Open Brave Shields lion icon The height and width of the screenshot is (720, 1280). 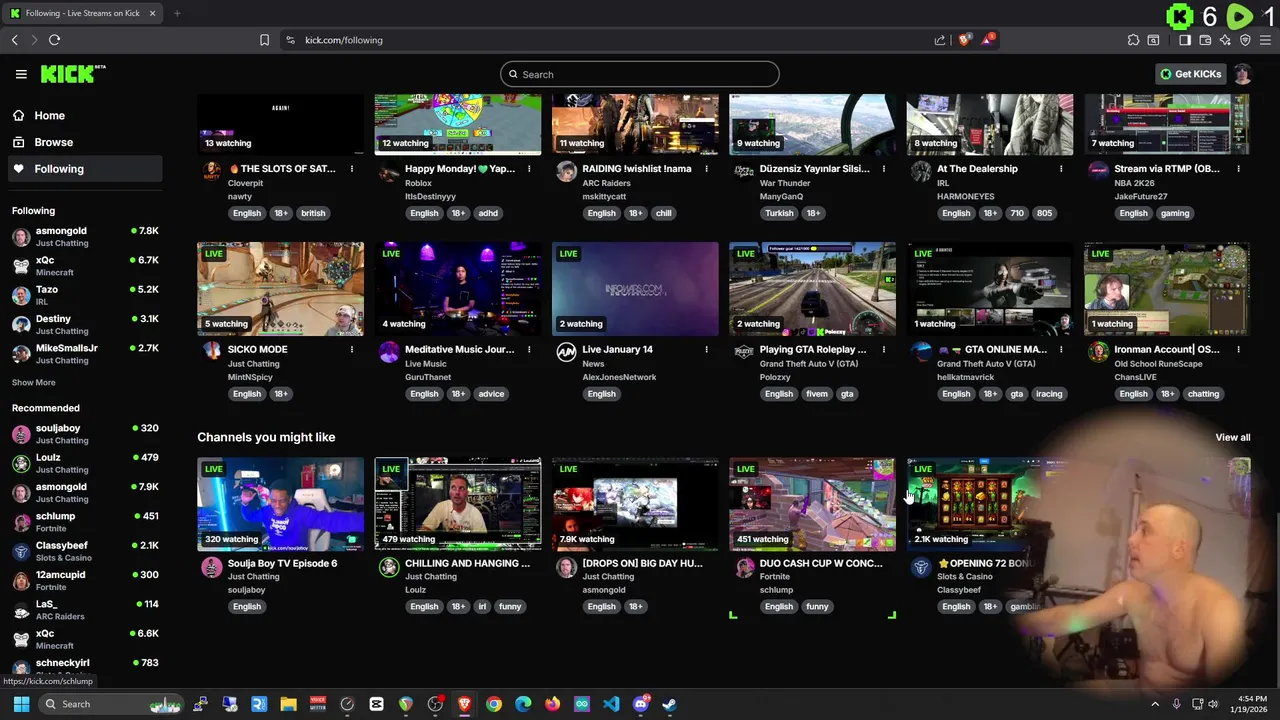(x=964, y=40)
